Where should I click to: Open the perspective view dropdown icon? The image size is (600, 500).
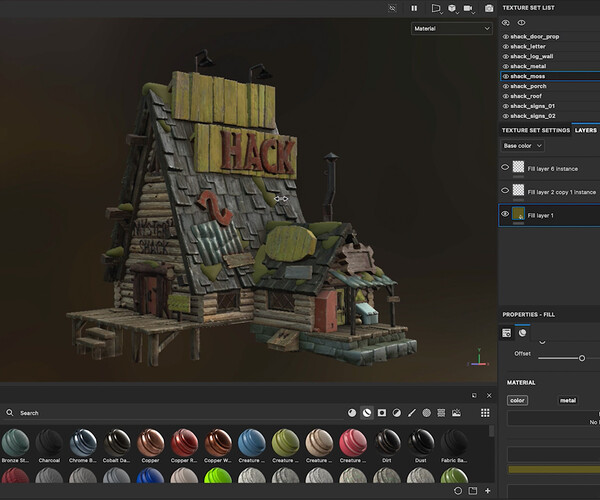(x=435, y=8)
